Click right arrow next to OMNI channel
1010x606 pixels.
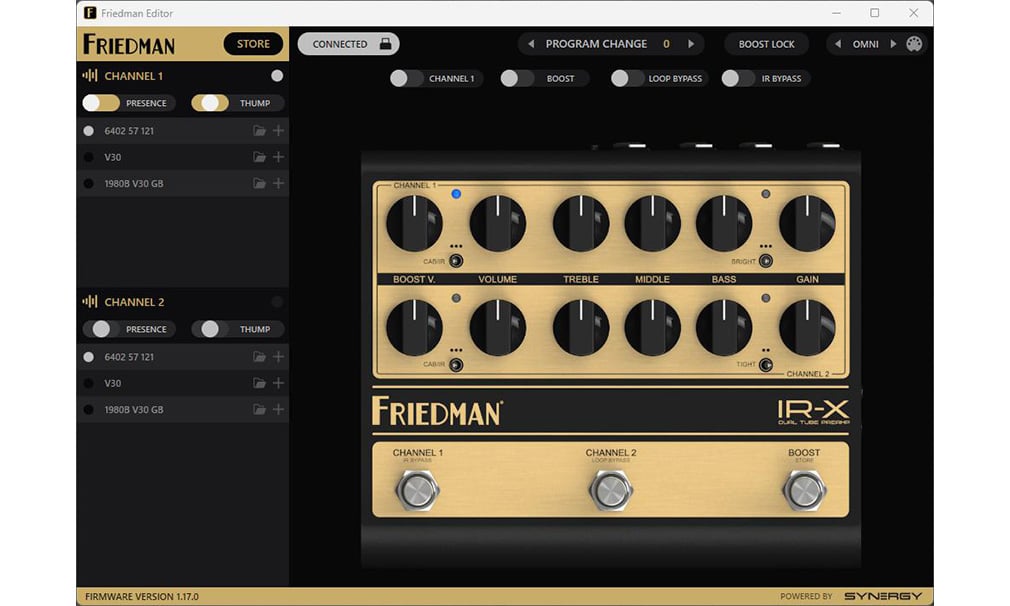click(x=893, y=44)
